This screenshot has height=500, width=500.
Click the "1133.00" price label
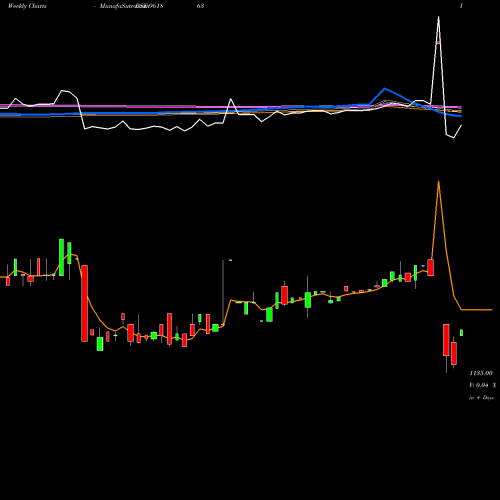pos(481,373)
